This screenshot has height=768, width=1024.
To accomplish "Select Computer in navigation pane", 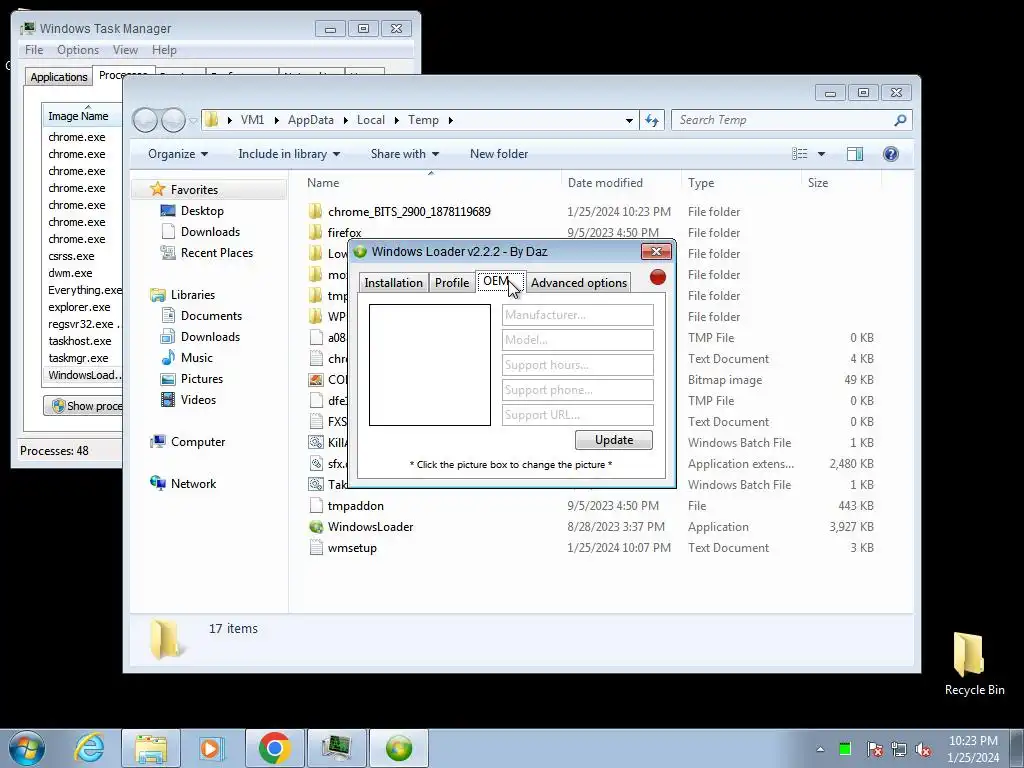I will [x=197, y=442].
